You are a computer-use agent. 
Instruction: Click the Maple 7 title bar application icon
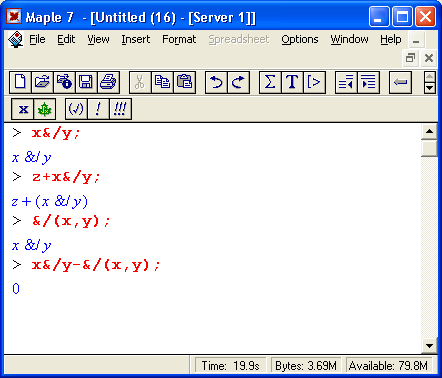click(14, 16)
